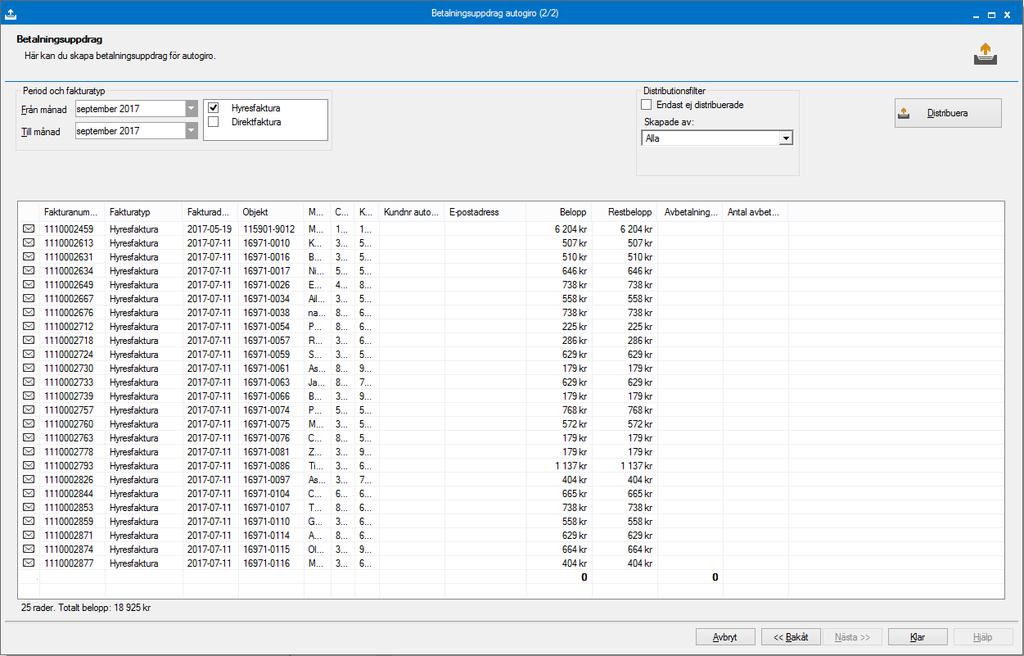Click envelope icon for invoice 1110002649

coord(29,284)
